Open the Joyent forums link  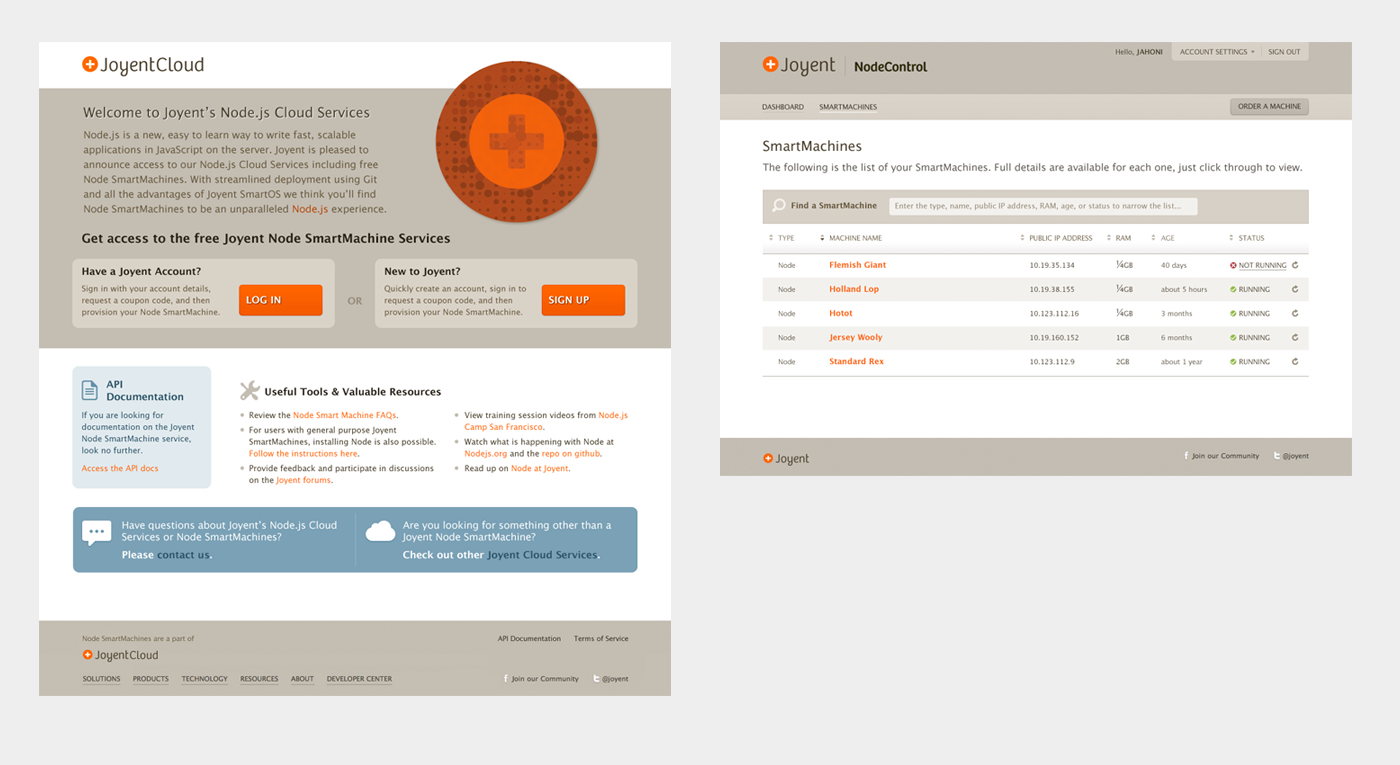(x=303, y=480)
